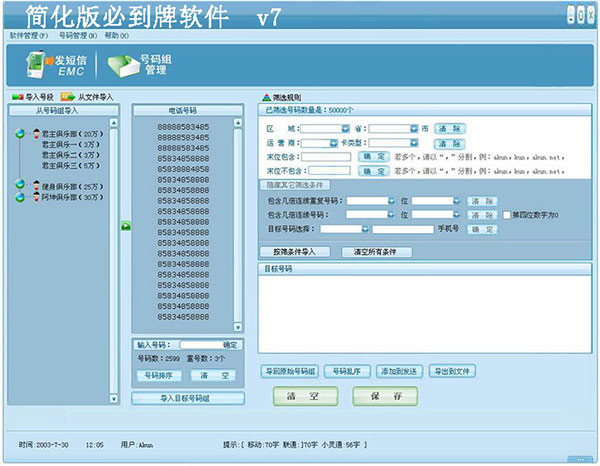Click the phone number list scrollbar up arrow

pyautogui.click(x=237, y=122)
